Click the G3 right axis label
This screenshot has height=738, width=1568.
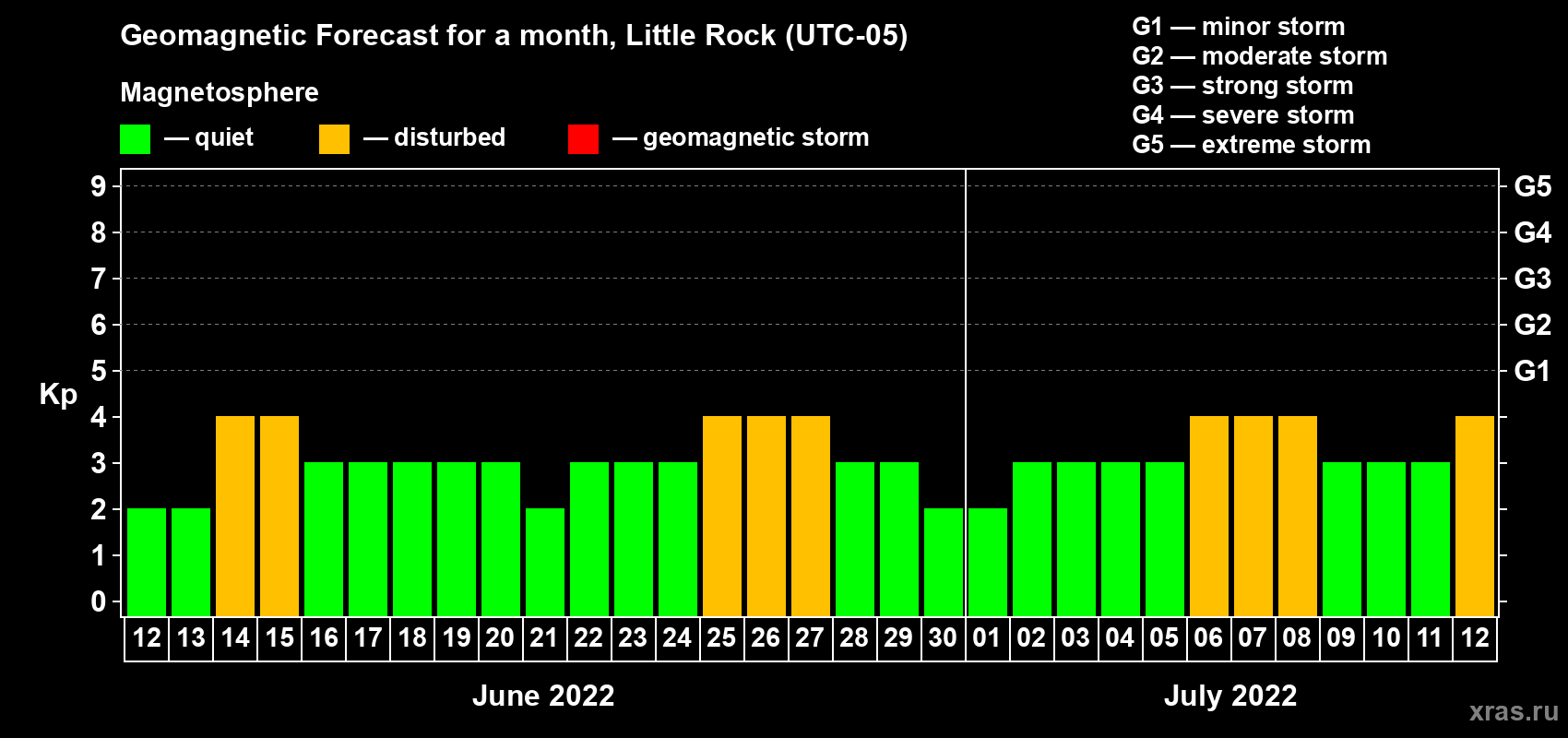(1533, 279)
